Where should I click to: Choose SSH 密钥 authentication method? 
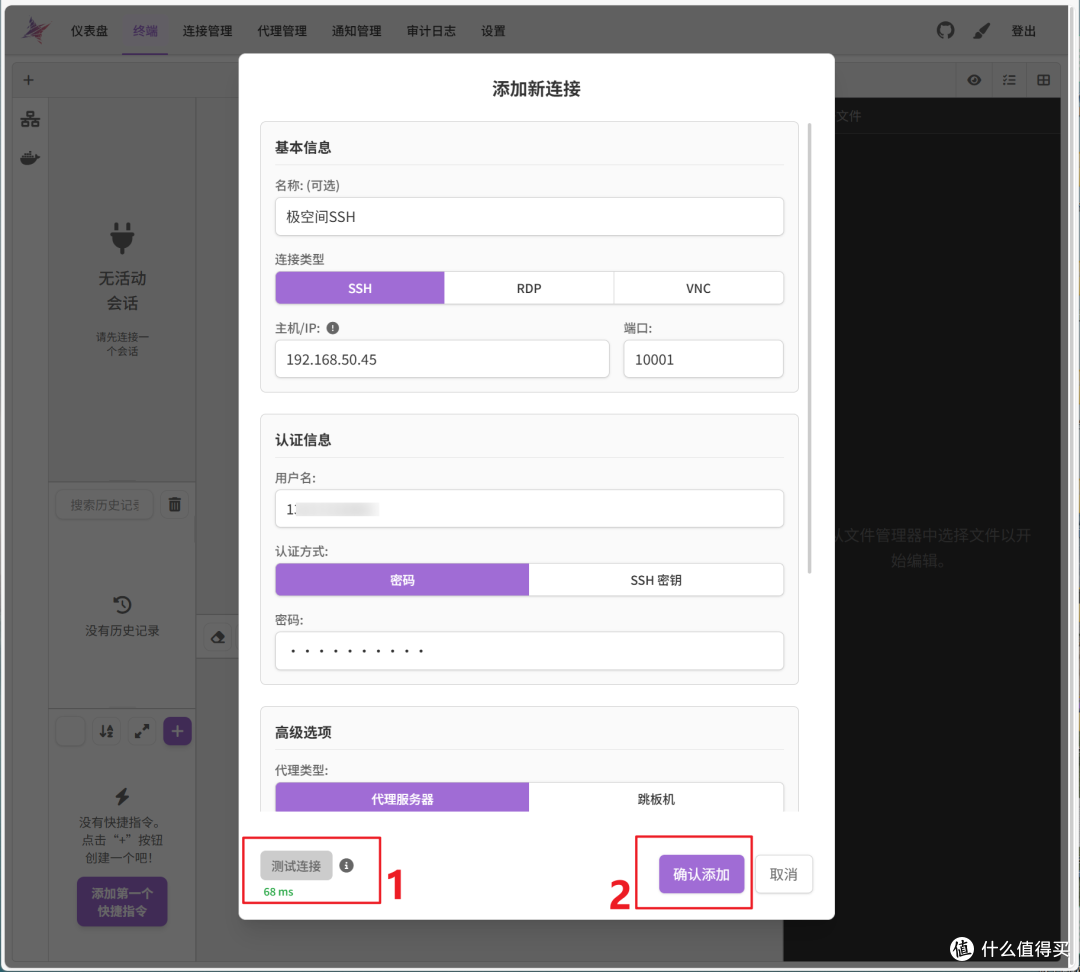click(656, 580)
